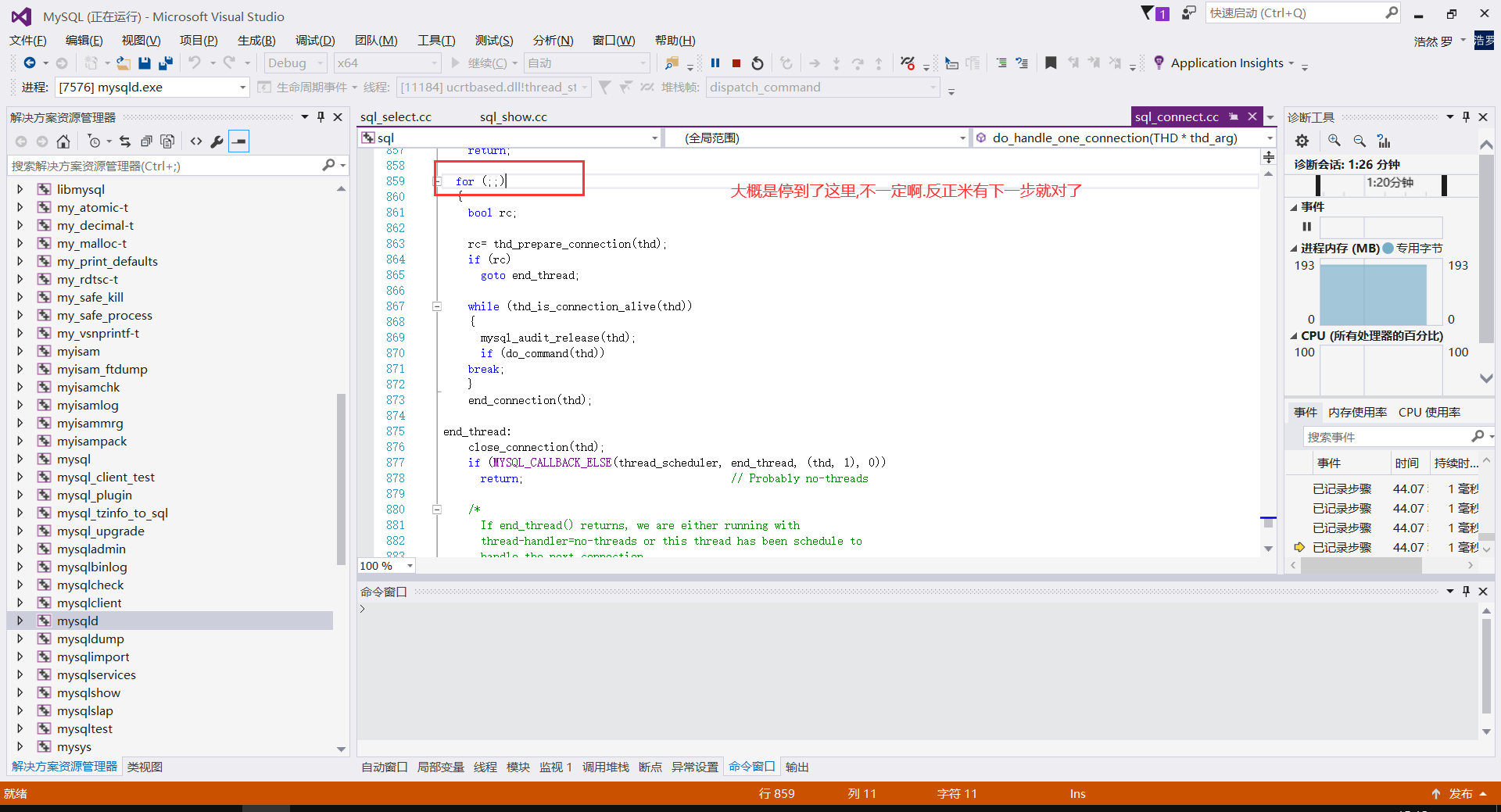This screenshot has height=812, width=1501.
Task: Click the Application Insights lightbulb icon
Action: click(x=1159, y=63)
